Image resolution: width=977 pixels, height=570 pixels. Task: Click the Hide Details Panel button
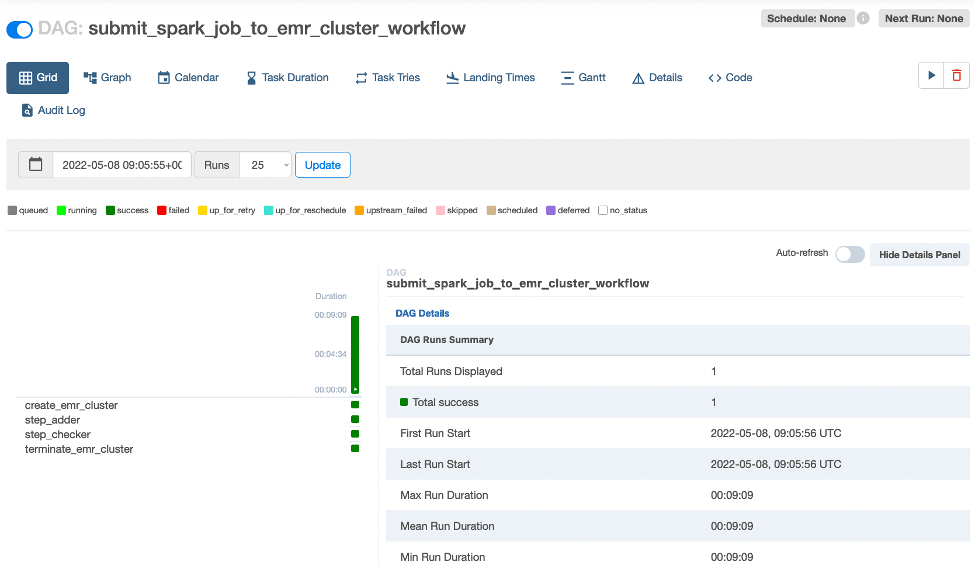point(919,254)
